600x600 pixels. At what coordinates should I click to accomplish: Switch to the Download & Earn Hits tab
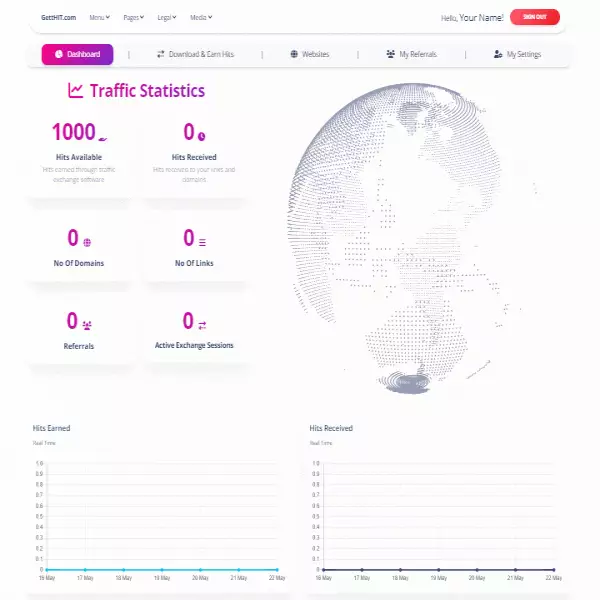pos(199,54)
